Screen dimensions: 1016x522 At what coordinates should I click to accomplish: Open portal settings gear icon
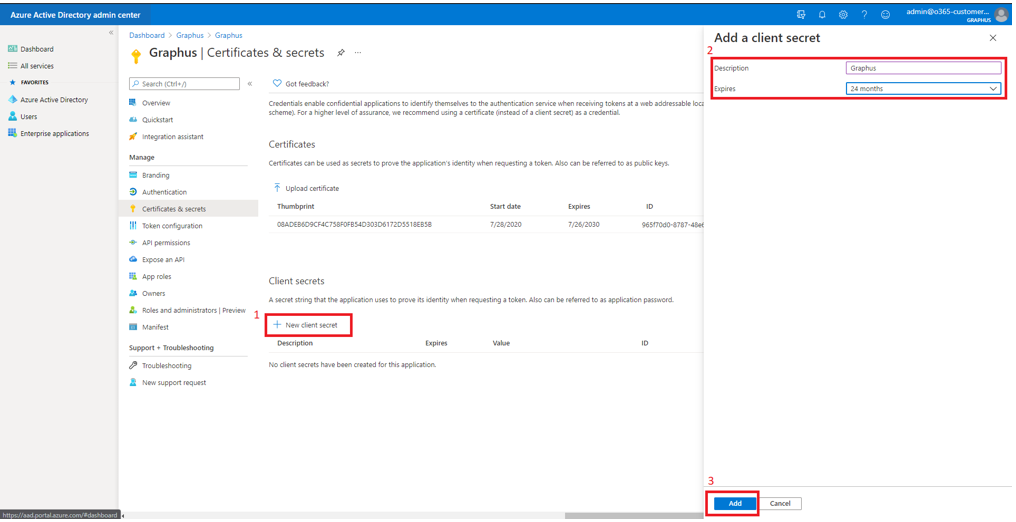[x=843, y=14]
